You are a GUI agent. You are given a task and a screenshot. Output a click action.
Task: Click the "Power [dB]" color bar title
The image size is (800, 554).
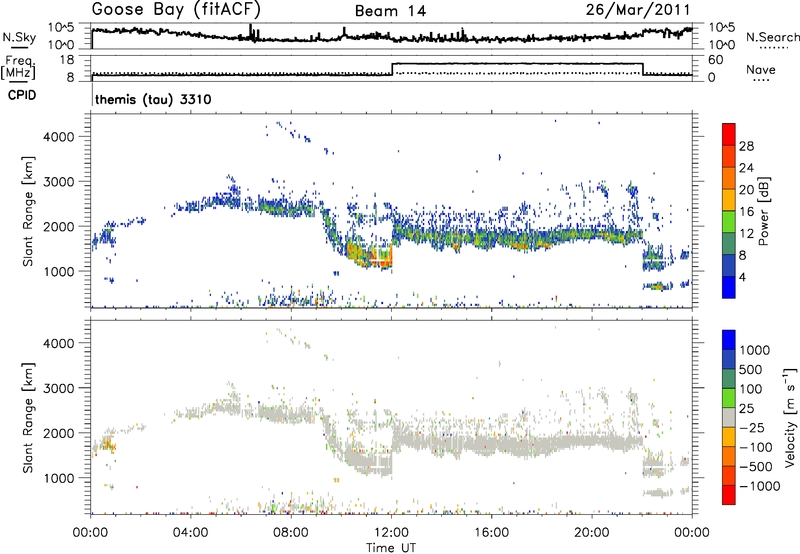pyautogui.click(x=764, y=211)
